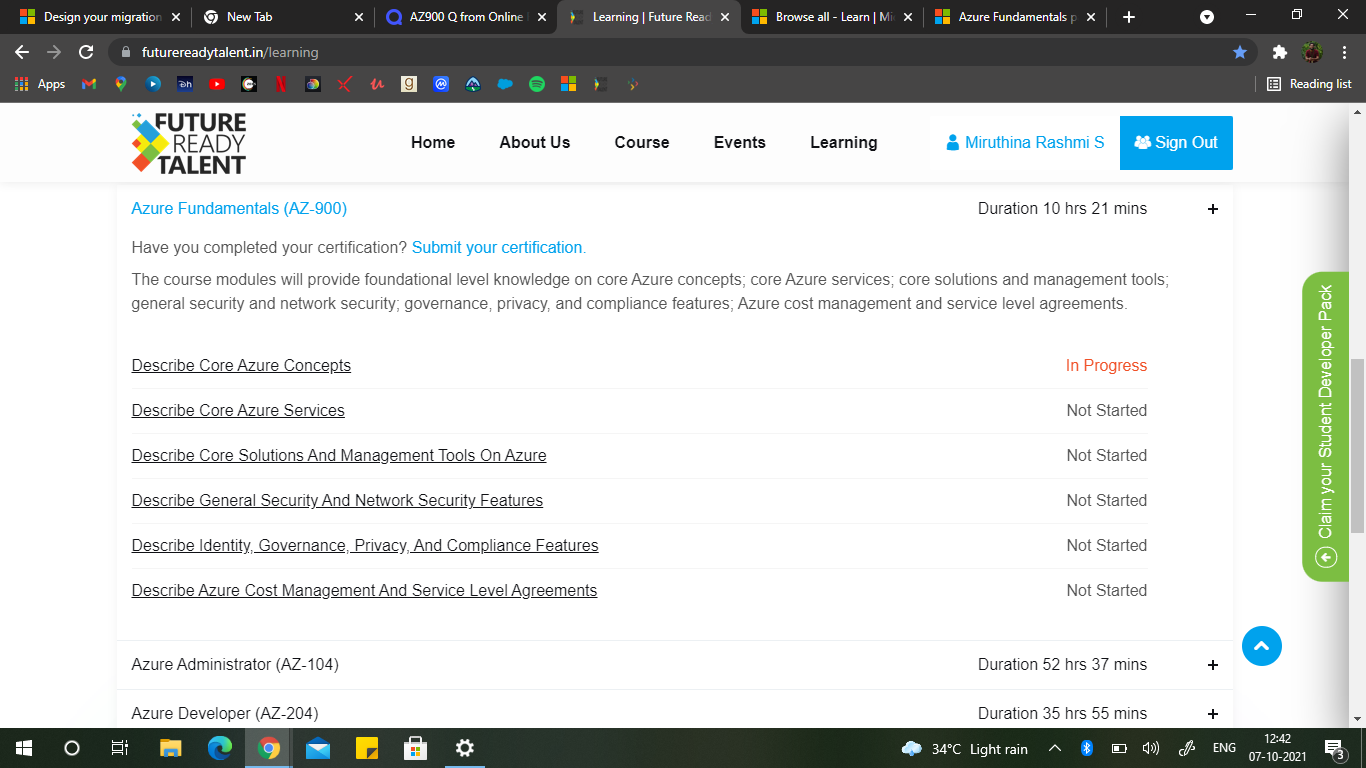Open the notification center with 3 alerts
This screenshot has width=1366, height=768.
[x=1334, y=748]
